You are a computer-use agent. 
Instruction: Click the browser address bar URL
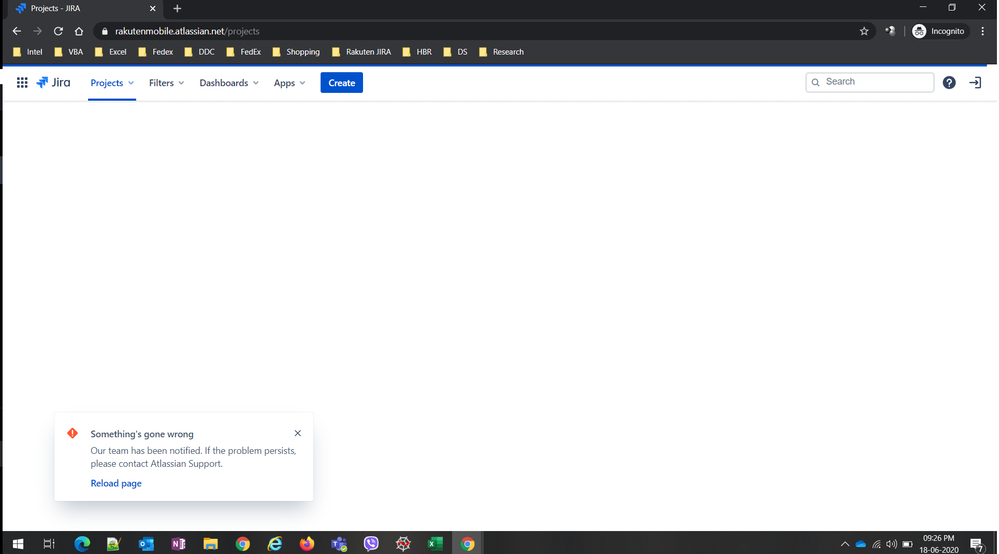(x=187, y=31)
